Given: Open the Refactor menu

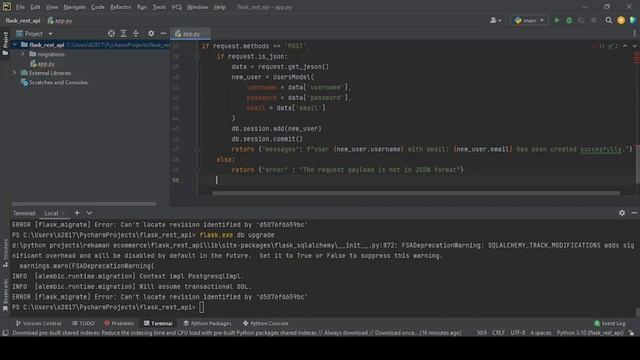Looking at the screenshot, I should (120, 7).
